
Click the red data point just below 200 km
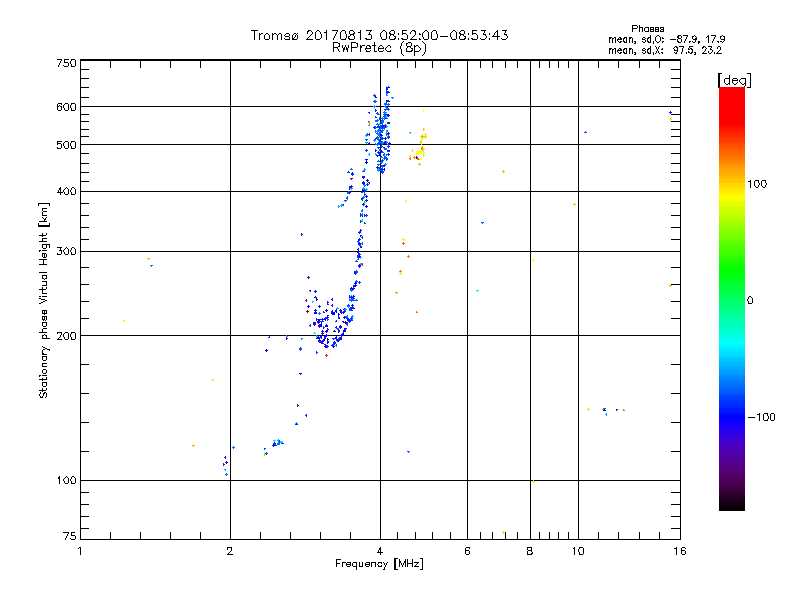pyautogui.click(x=327, y=355)
